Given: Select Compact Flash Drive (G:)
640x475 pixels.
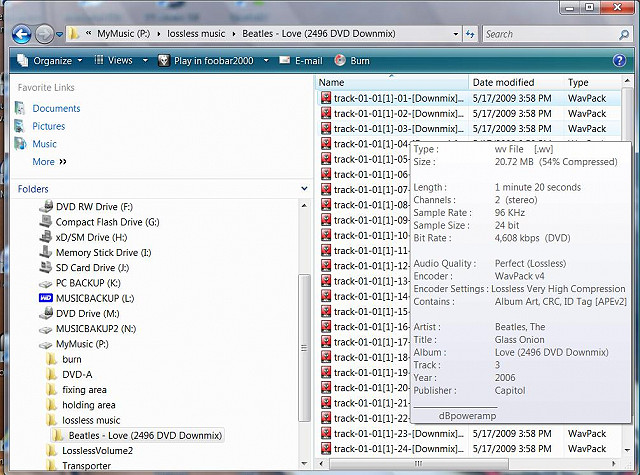Looking at the screenshot, I should pos(107,222).
